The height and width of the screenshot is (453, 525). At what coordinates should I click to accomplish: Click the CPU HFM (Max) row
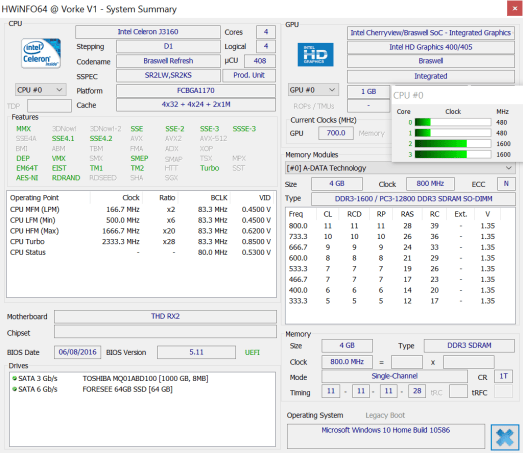click(x=141, y=231)
